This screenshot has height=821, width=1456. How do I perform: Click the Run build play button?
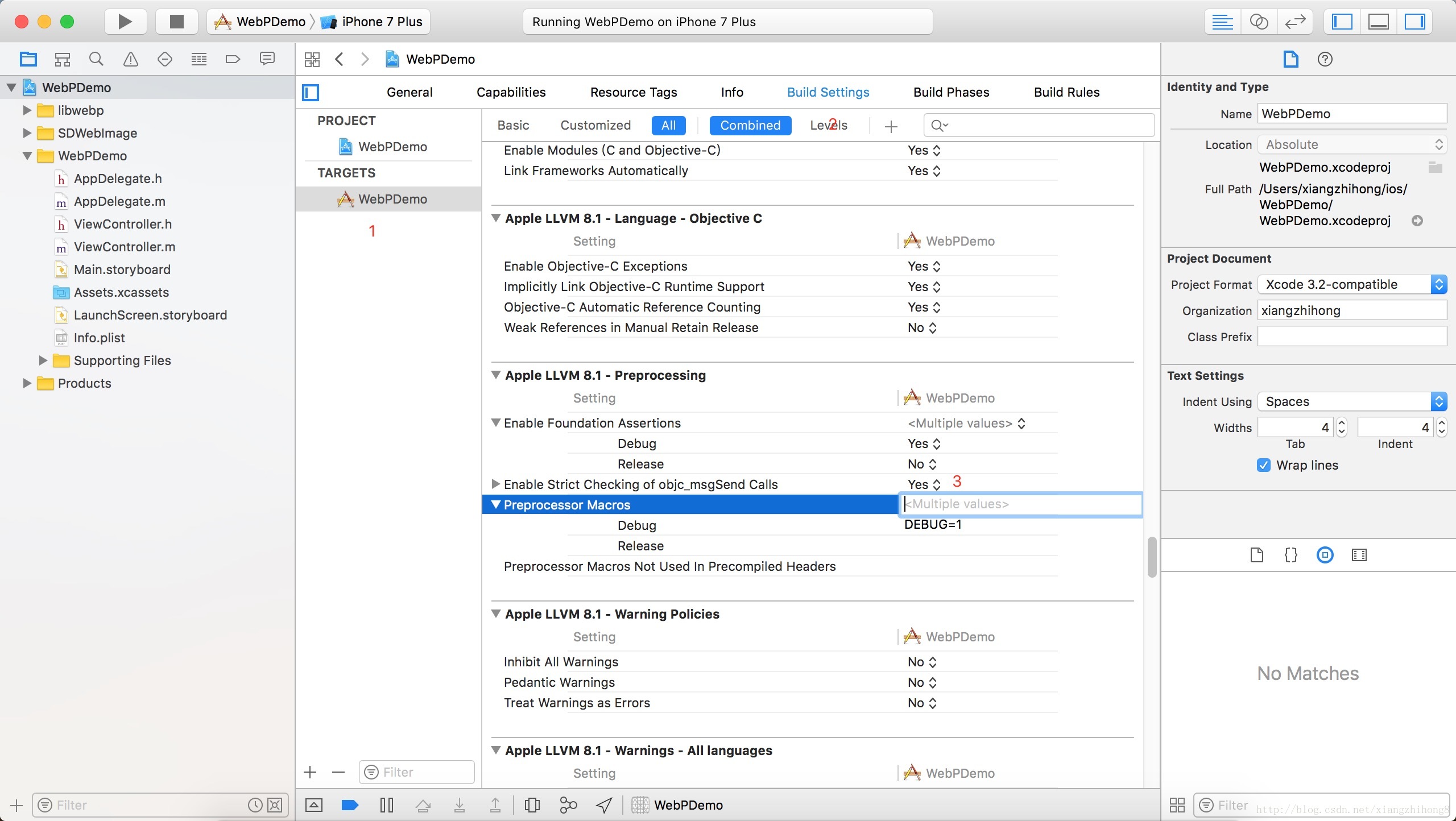coord(125,22)
